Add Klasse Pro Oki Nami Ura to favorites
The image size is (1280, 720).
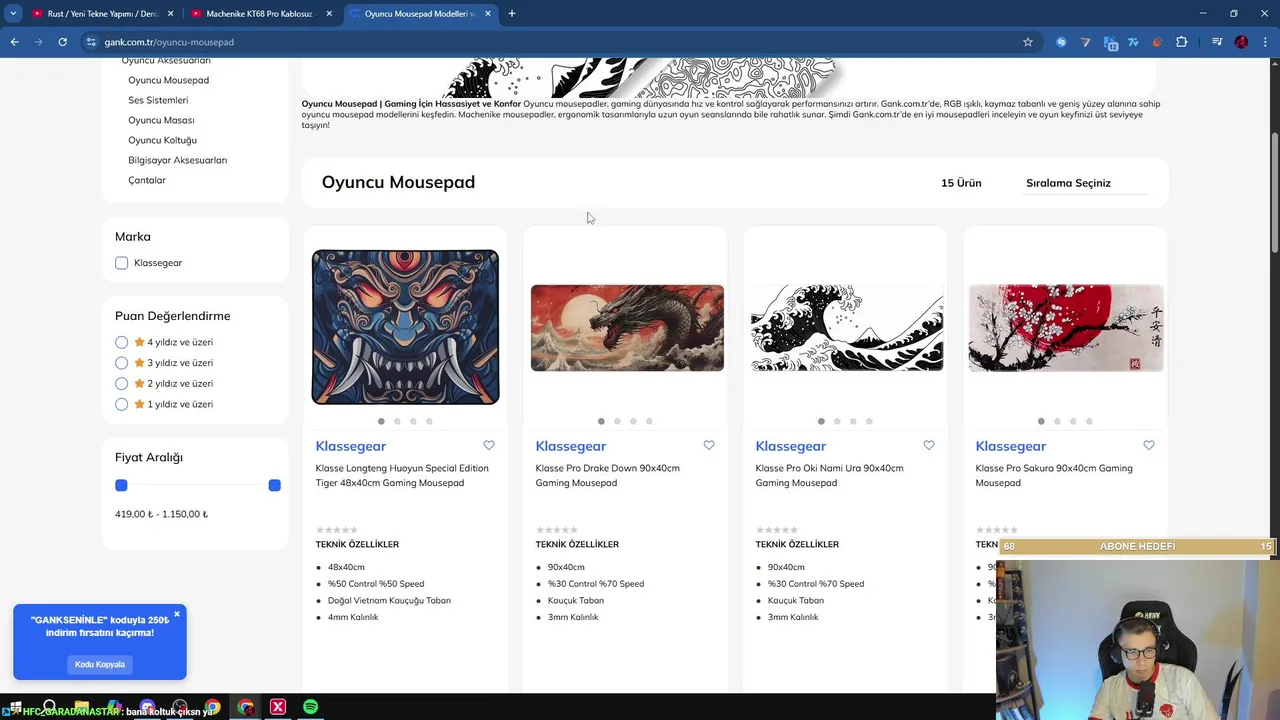coord(929,445)
